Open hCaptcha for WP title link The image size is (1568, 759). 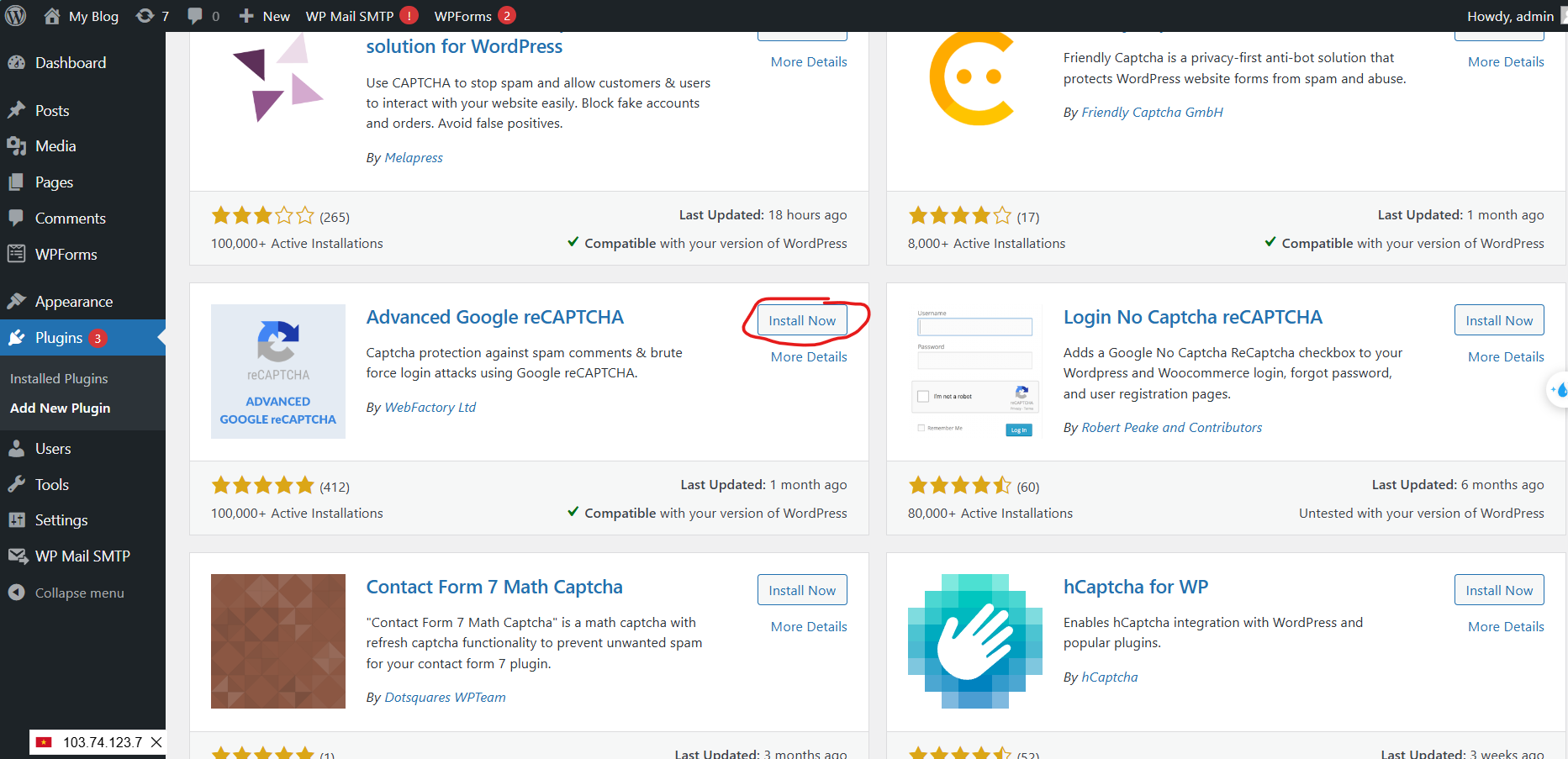tap(1136, 588)
